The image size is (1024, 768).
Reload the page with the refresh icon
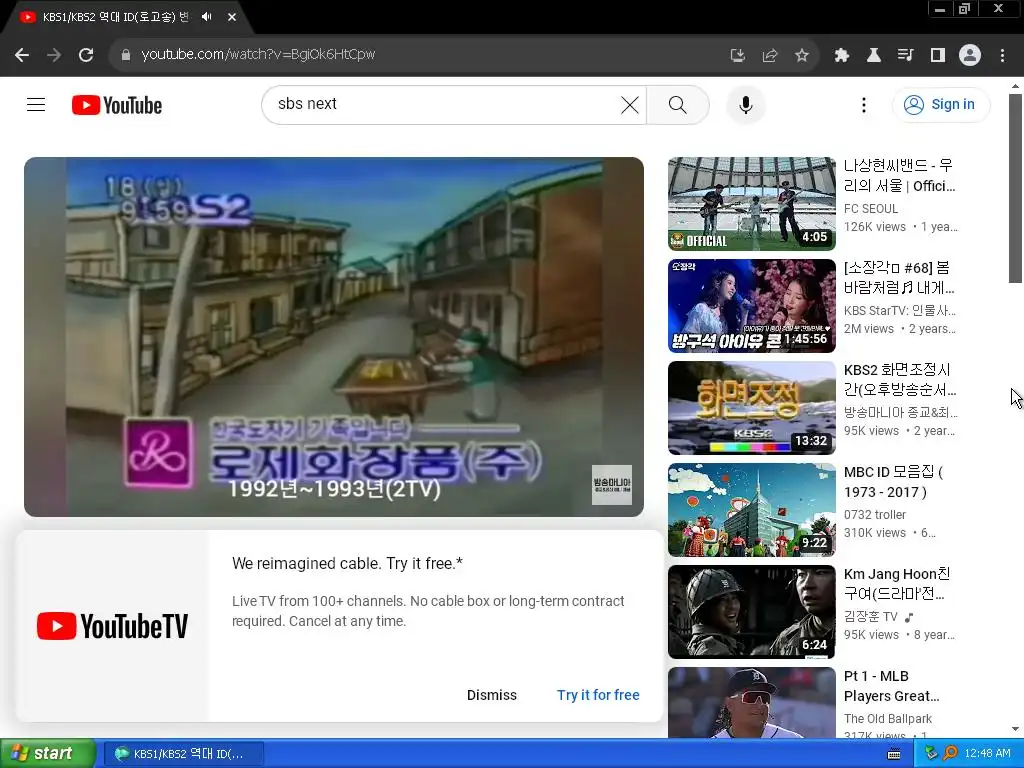[x=86, y=55]
